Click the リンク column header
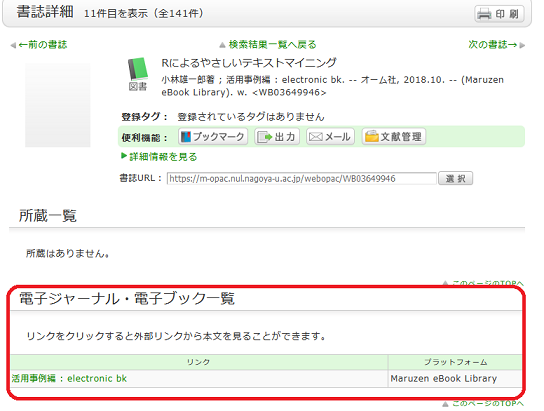544x411 pixels. 198,362
